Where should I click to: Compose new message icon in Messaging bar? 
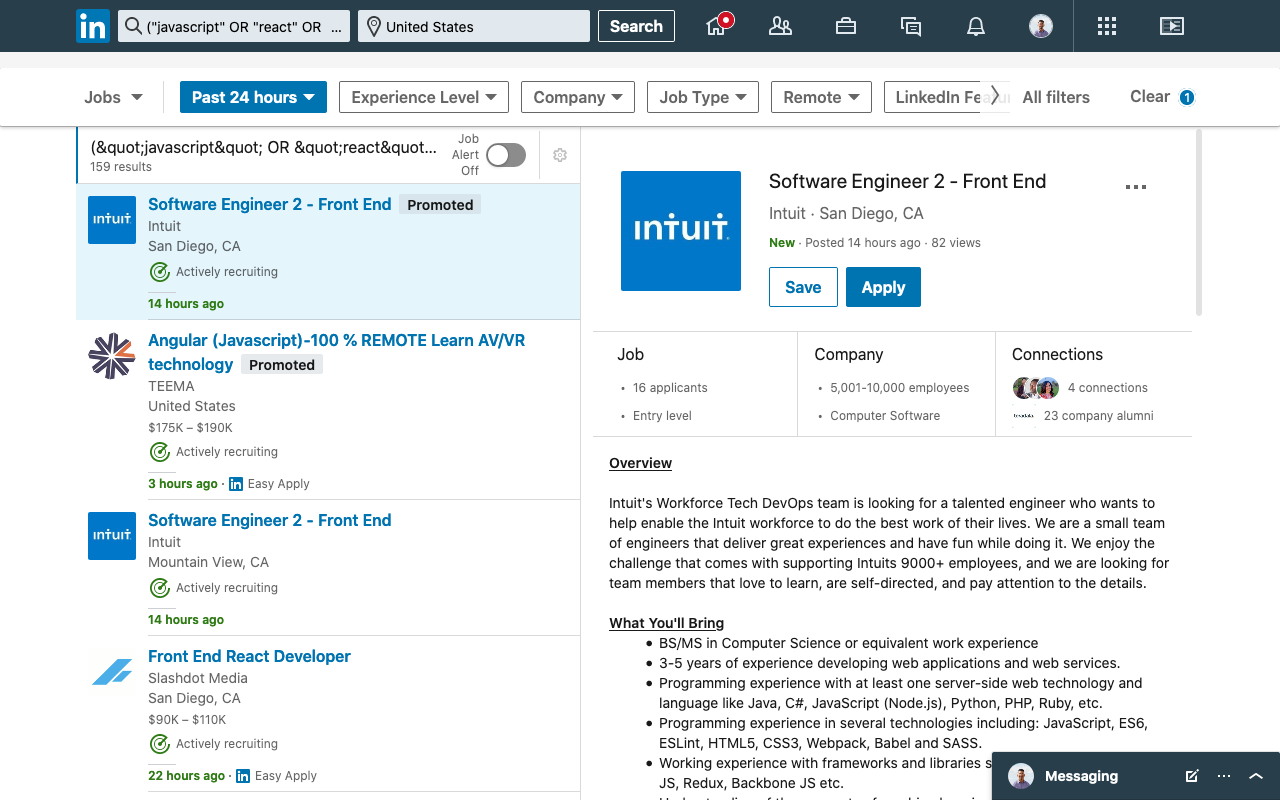click(x=1191, y=776)
